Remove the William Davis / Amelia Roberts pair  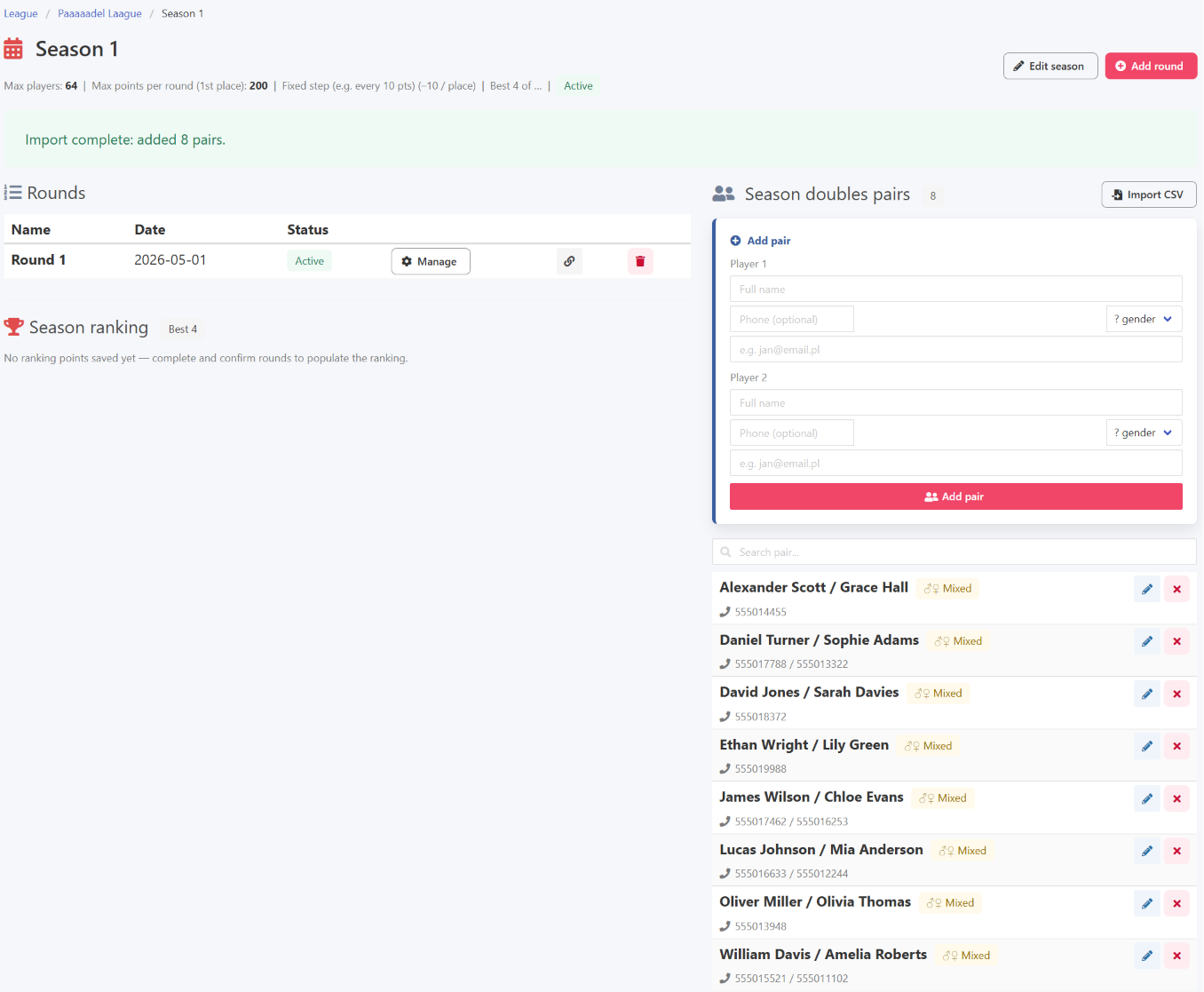tap(1176, 956)
